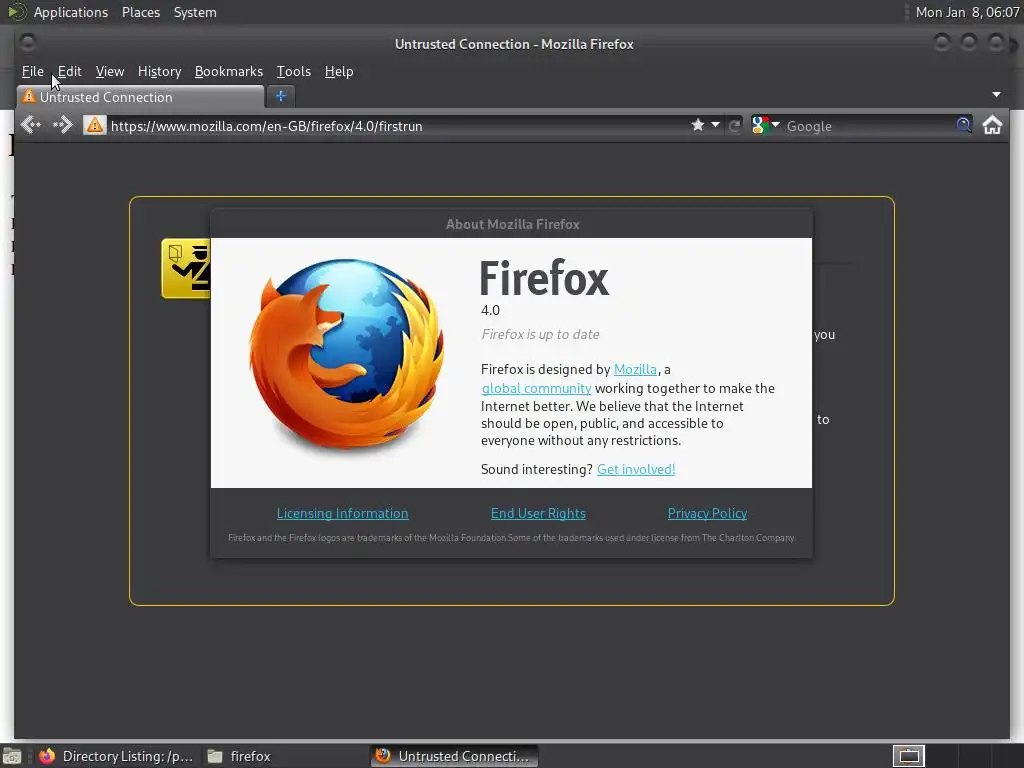Click Untrusted Connection taskbar button

click(455, 756)
